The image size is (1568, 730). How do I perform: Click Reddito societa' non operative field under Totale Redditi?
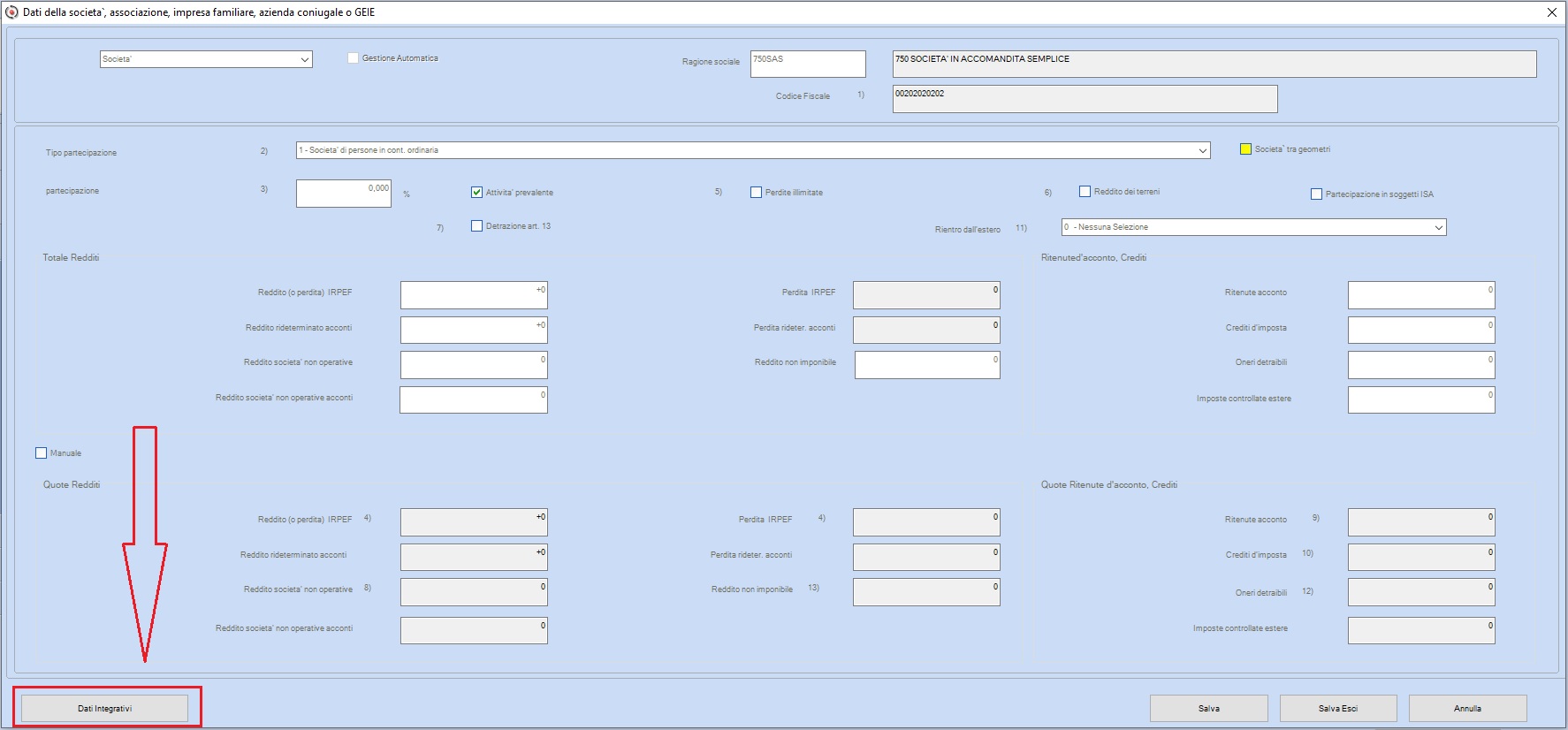point(474,365)
